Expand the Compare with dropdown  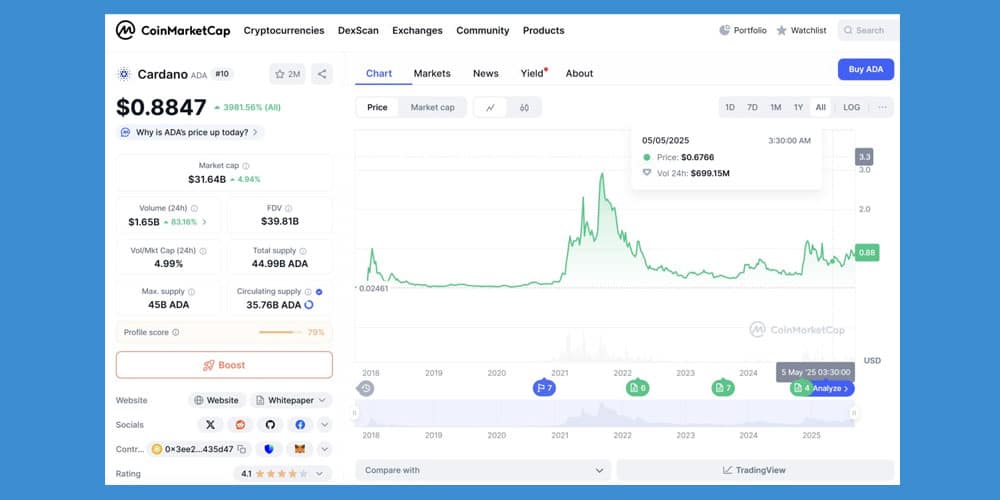(483, 470)
